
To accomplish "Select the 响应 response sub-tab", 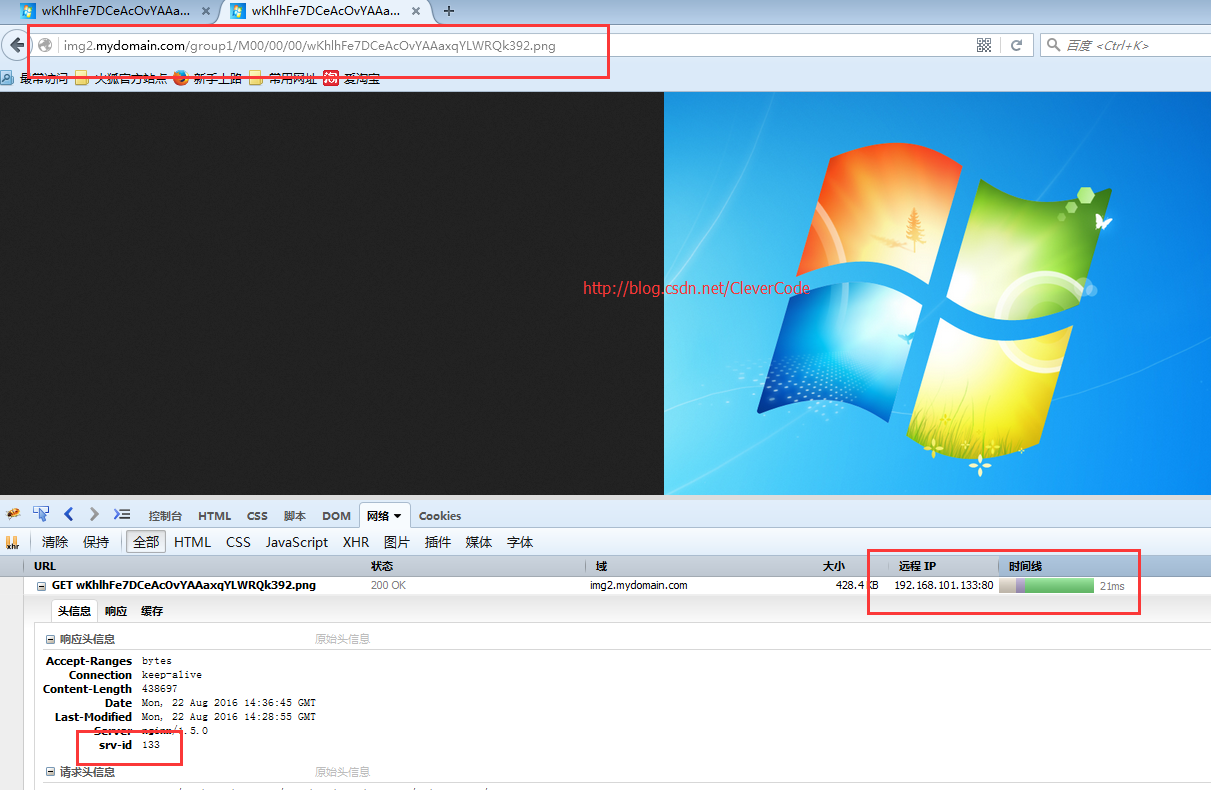I will [116, 611].
